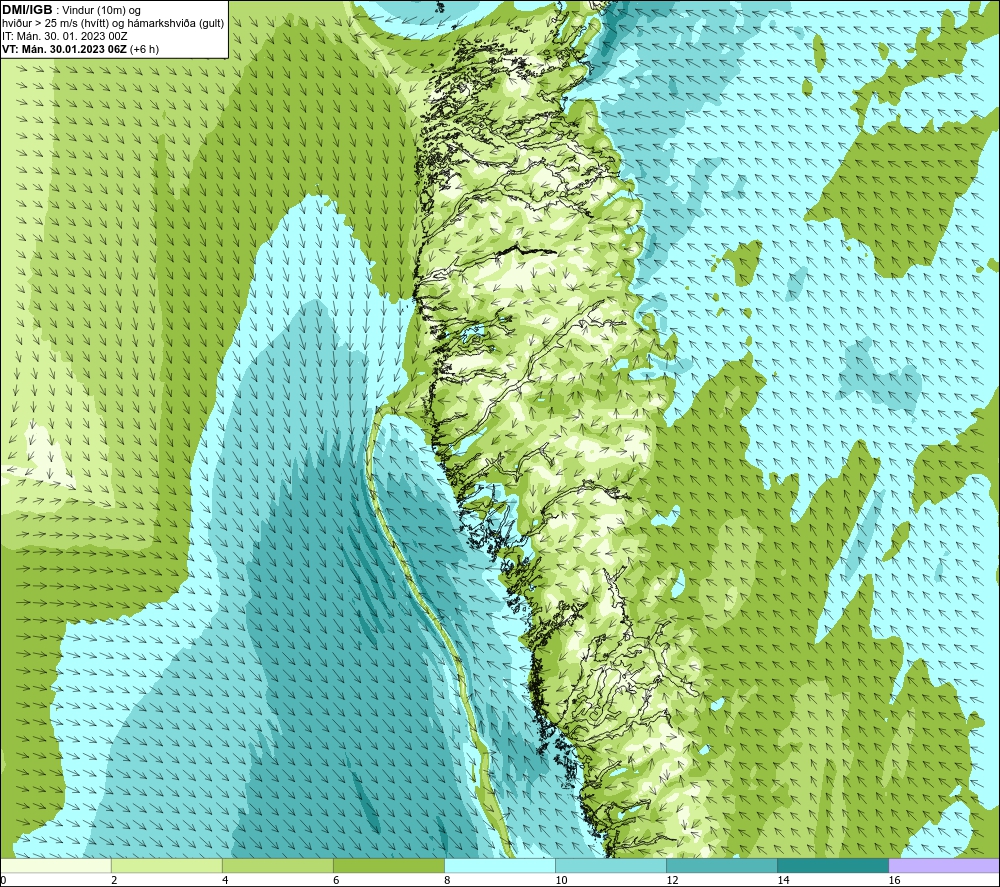Click the 8–10 m/s light cyan legend swatch
Image resolution: width=1000 pixels, height=887 pixels.
click(x=499, y=865)
